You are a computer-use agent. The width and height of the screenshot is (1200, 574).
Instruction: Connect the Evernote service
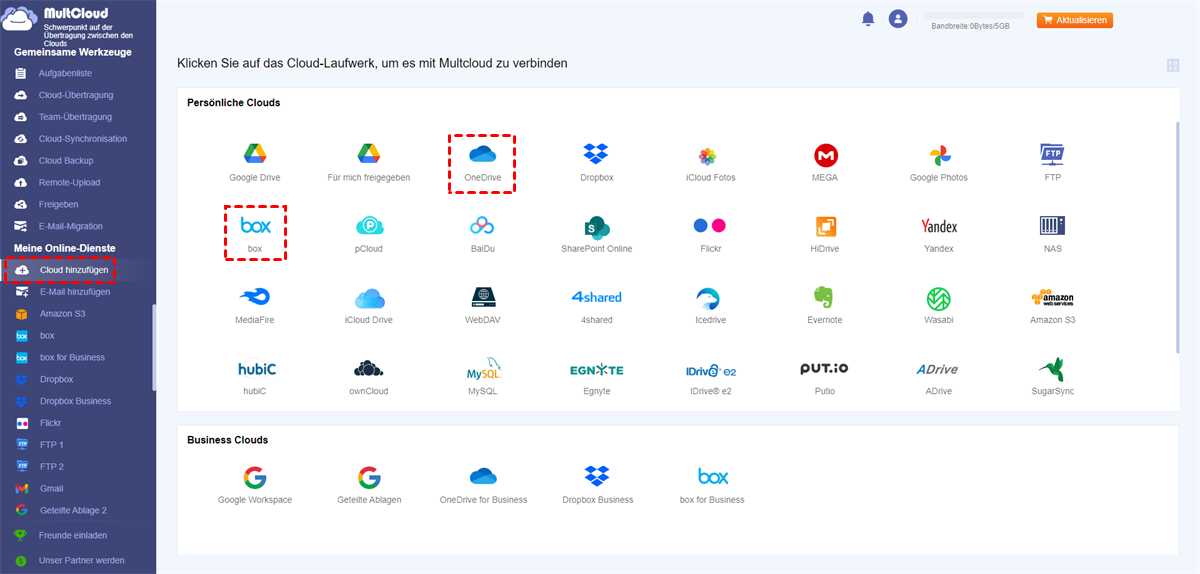[x=825, y=306]
